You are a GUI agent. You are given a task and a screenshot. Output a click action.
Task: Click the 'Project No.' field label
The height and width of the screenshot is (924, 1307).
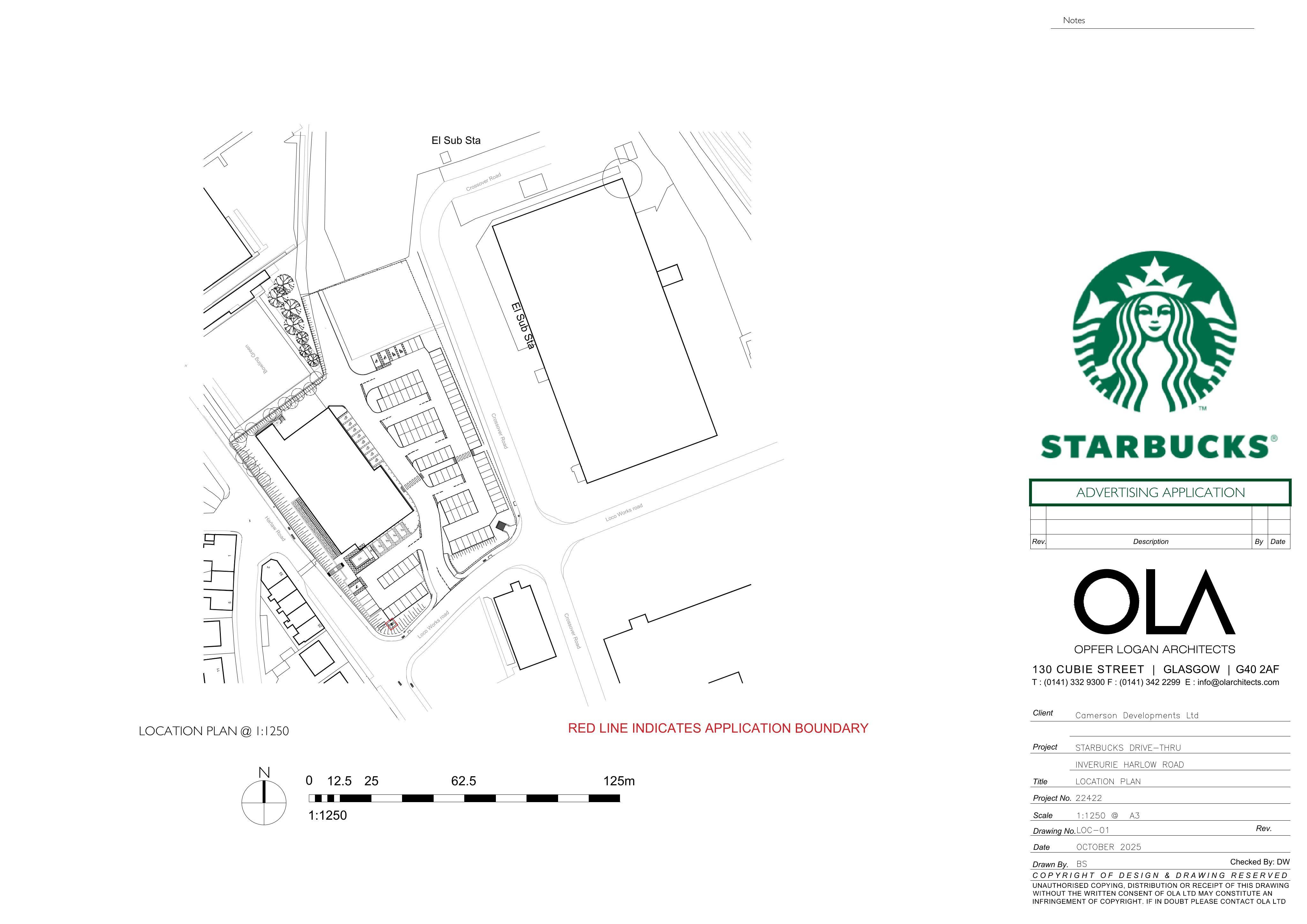click(x=1052, y=798)
